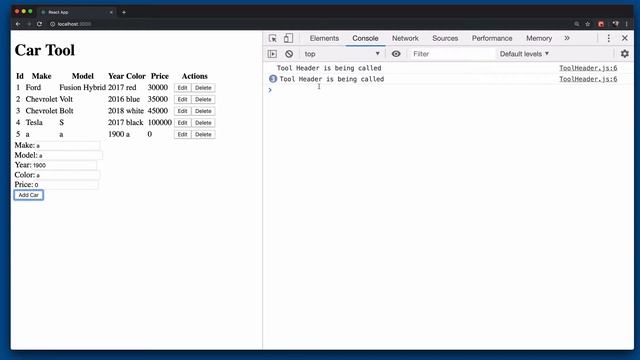Open console settings gear icon
The height and width of the screenshot is (360, 640).
[624, 54]
